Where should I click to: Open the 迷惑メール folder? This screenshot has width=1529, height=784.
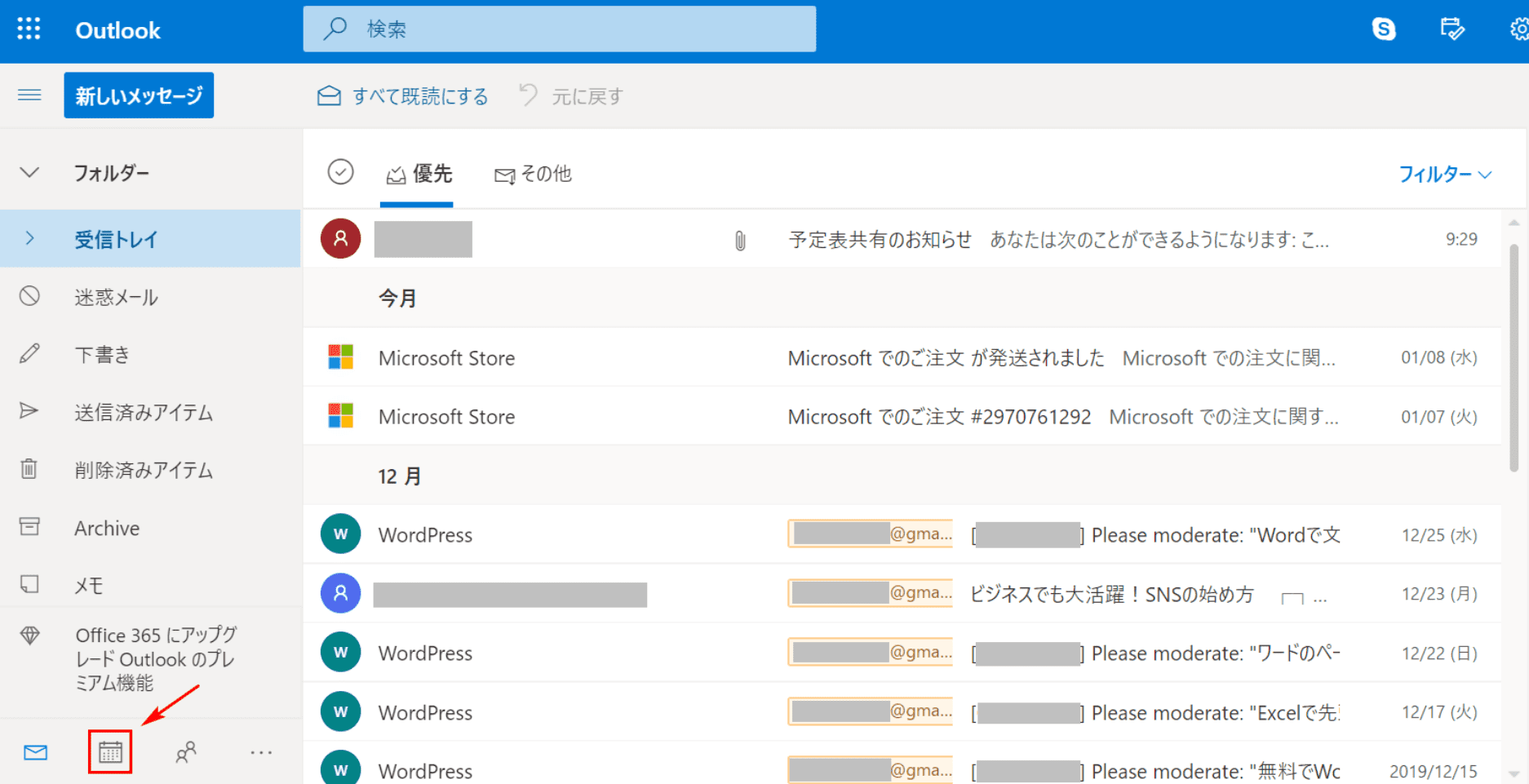click(150, 297)
